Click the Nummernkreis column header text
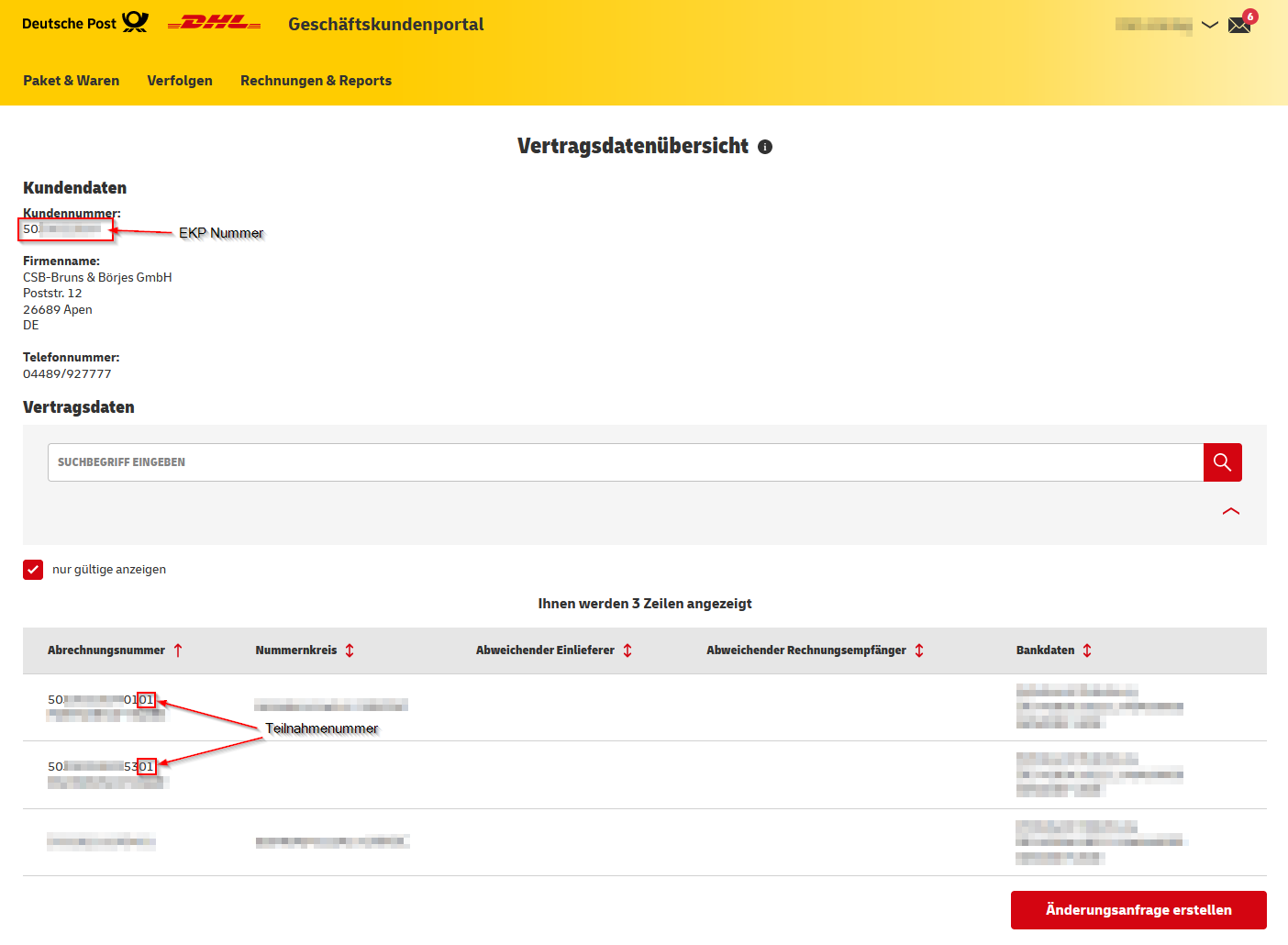 click(296, 650)
